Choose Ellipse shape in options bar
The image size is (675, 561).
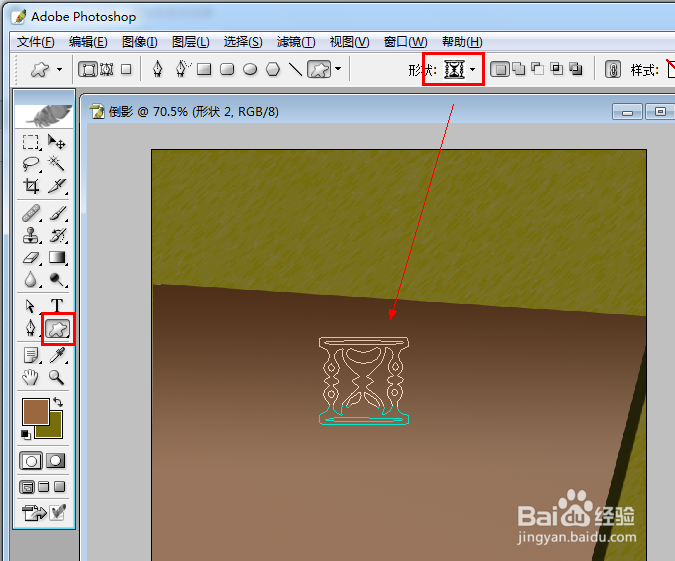tap(250, 69)
